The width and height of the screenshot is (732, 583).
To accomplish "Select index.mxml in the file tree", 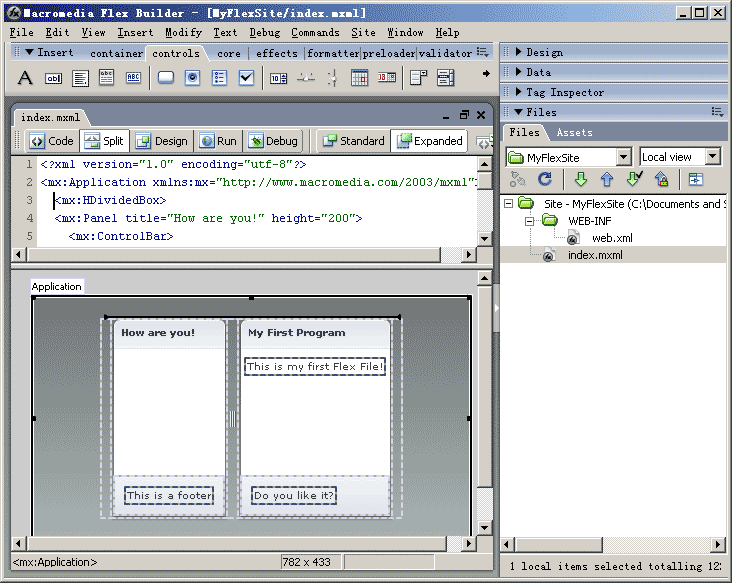I will pyautogui.click(x=595, y=255).
